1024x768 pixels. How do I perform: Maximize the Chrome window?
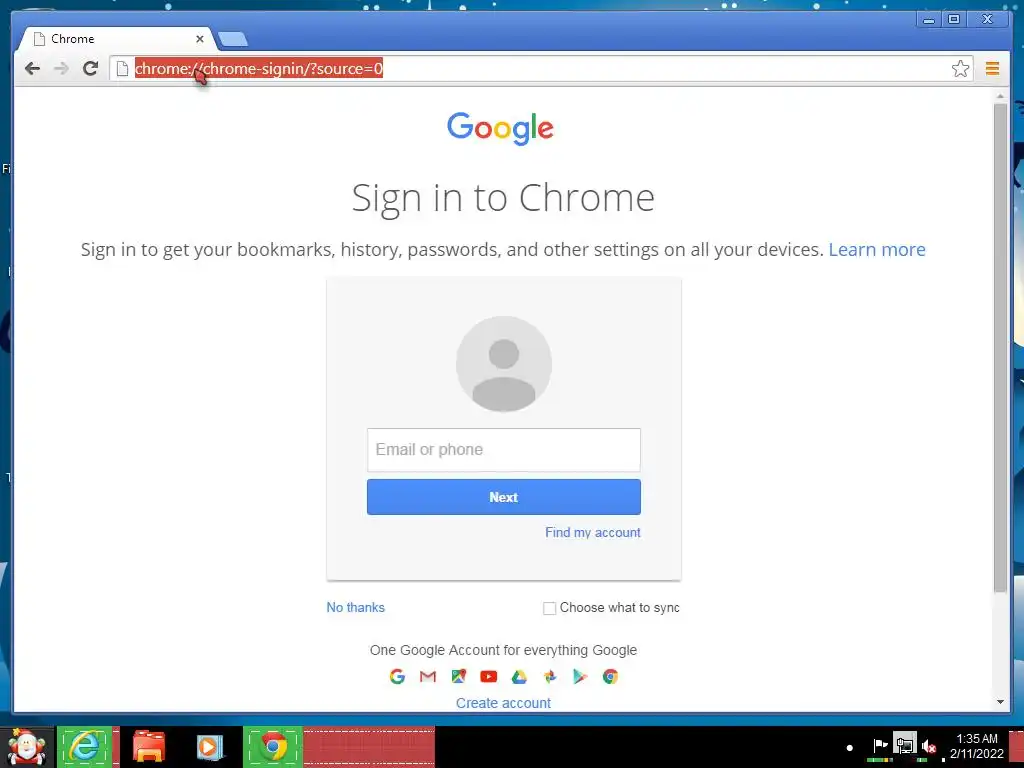pos(953,20)
